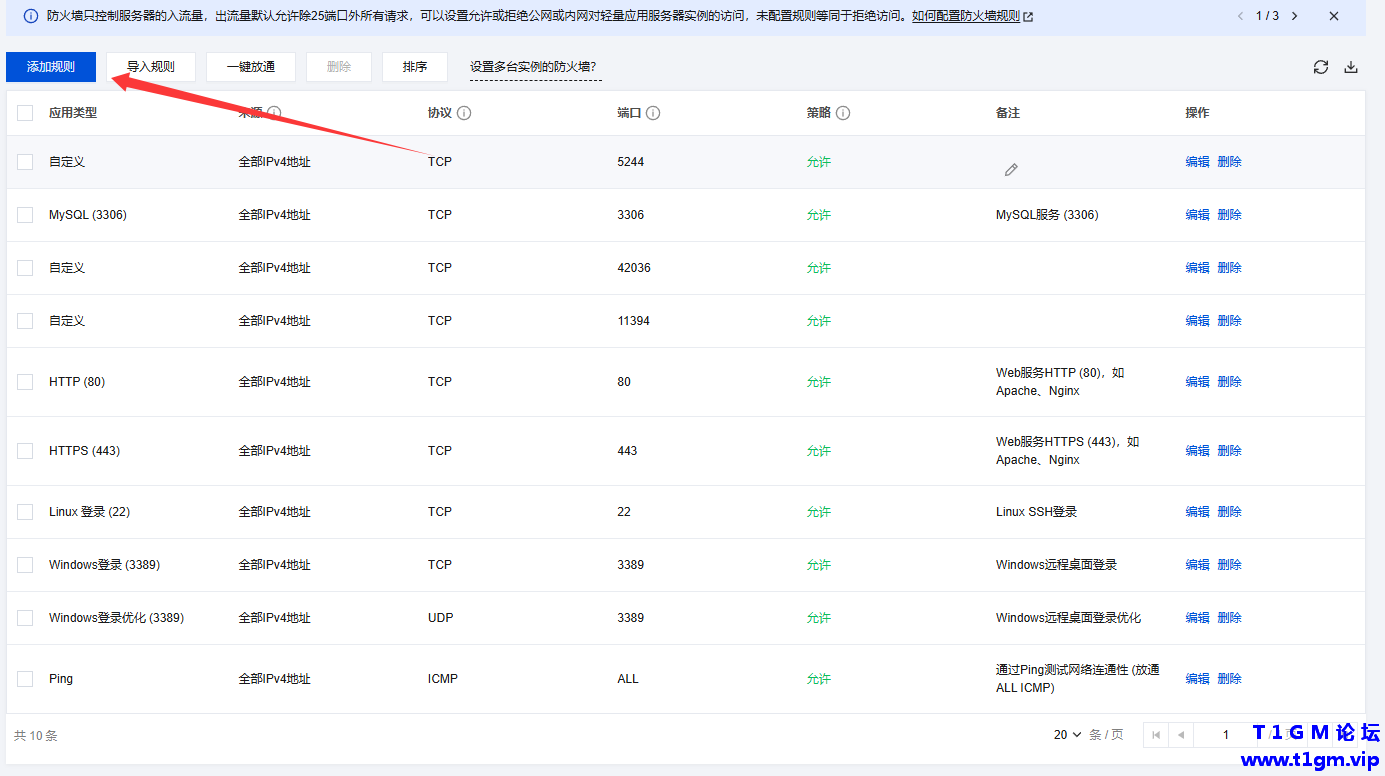Screen dimensions: 1385x776
Task: Go to previous banner tip
Action: 1241,16
